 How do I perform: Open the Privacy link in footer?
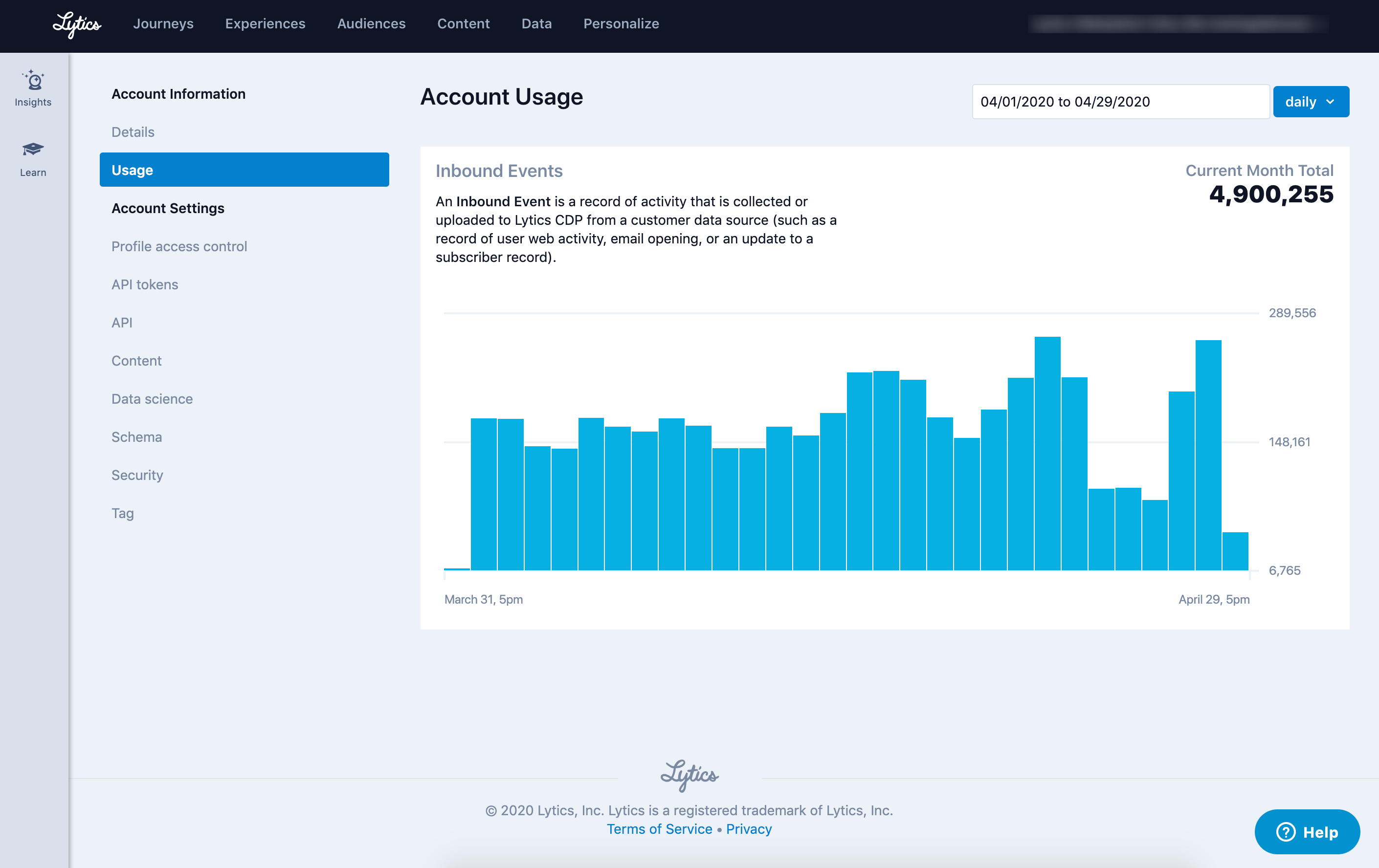coord(749,829)
